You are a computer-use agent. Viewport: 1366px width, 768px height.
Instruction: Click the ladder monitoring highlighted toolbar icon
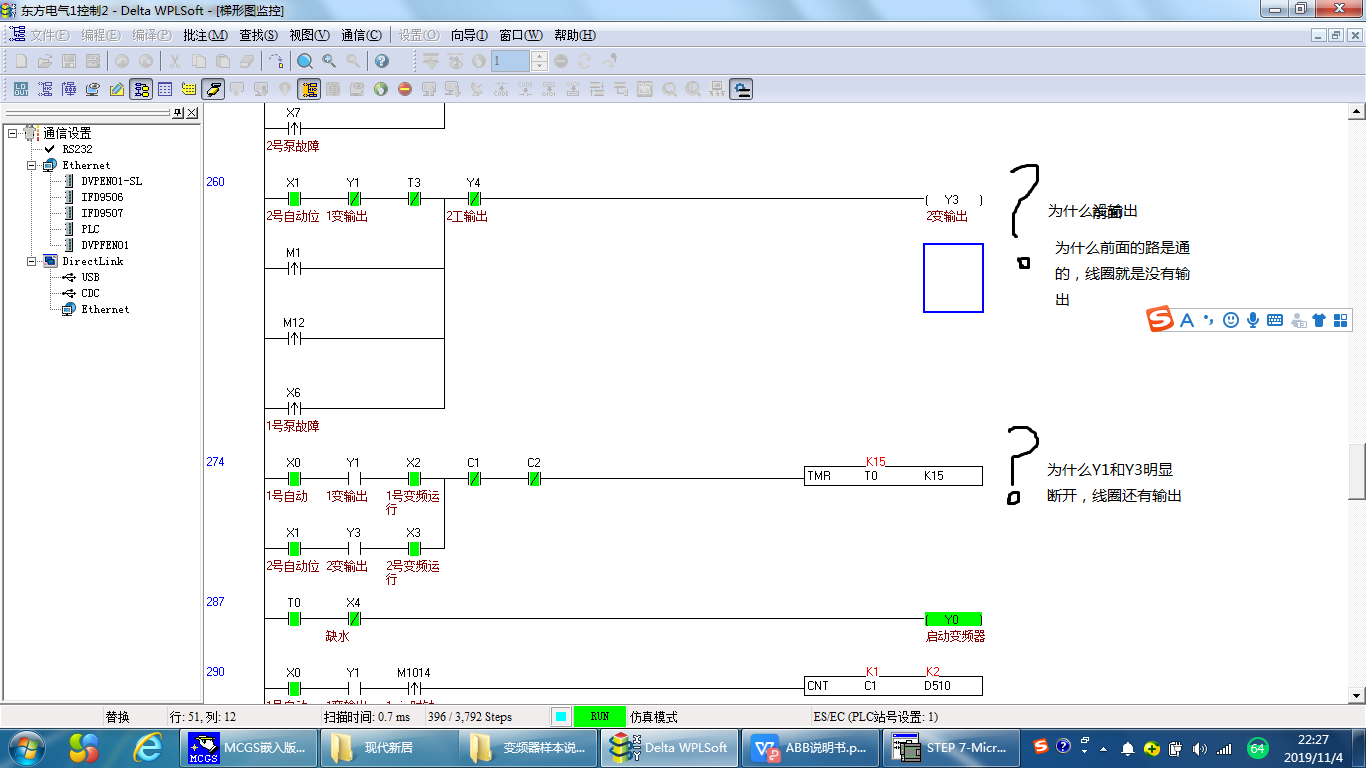[x=309, y=89]
